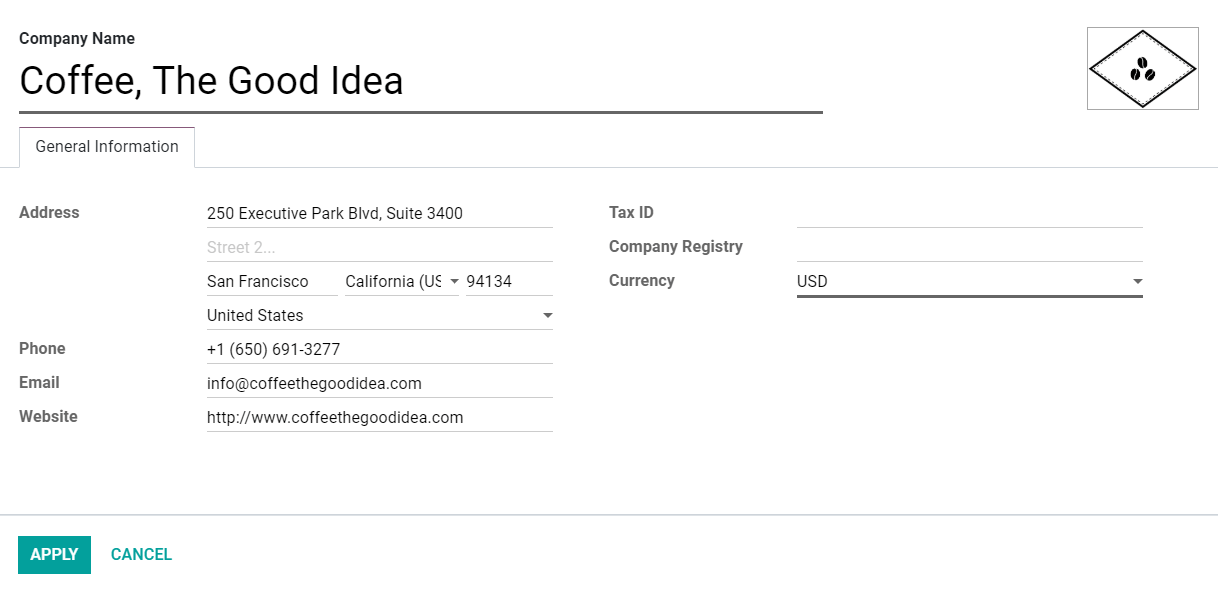Click the Address field label
Viewport: 1218px width, 594px height.
point(48,212)
